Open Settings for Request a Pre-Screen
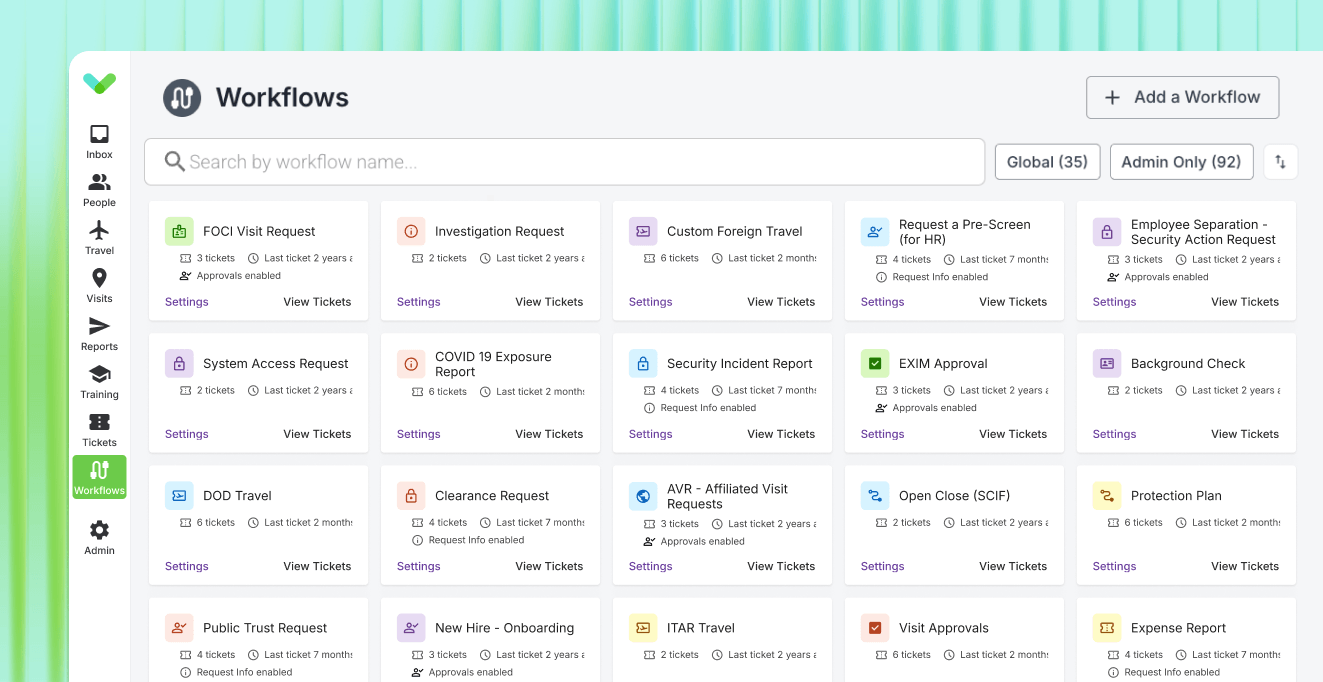The width and height of the screenshot is (1323, 682). [x=883, y=302]
